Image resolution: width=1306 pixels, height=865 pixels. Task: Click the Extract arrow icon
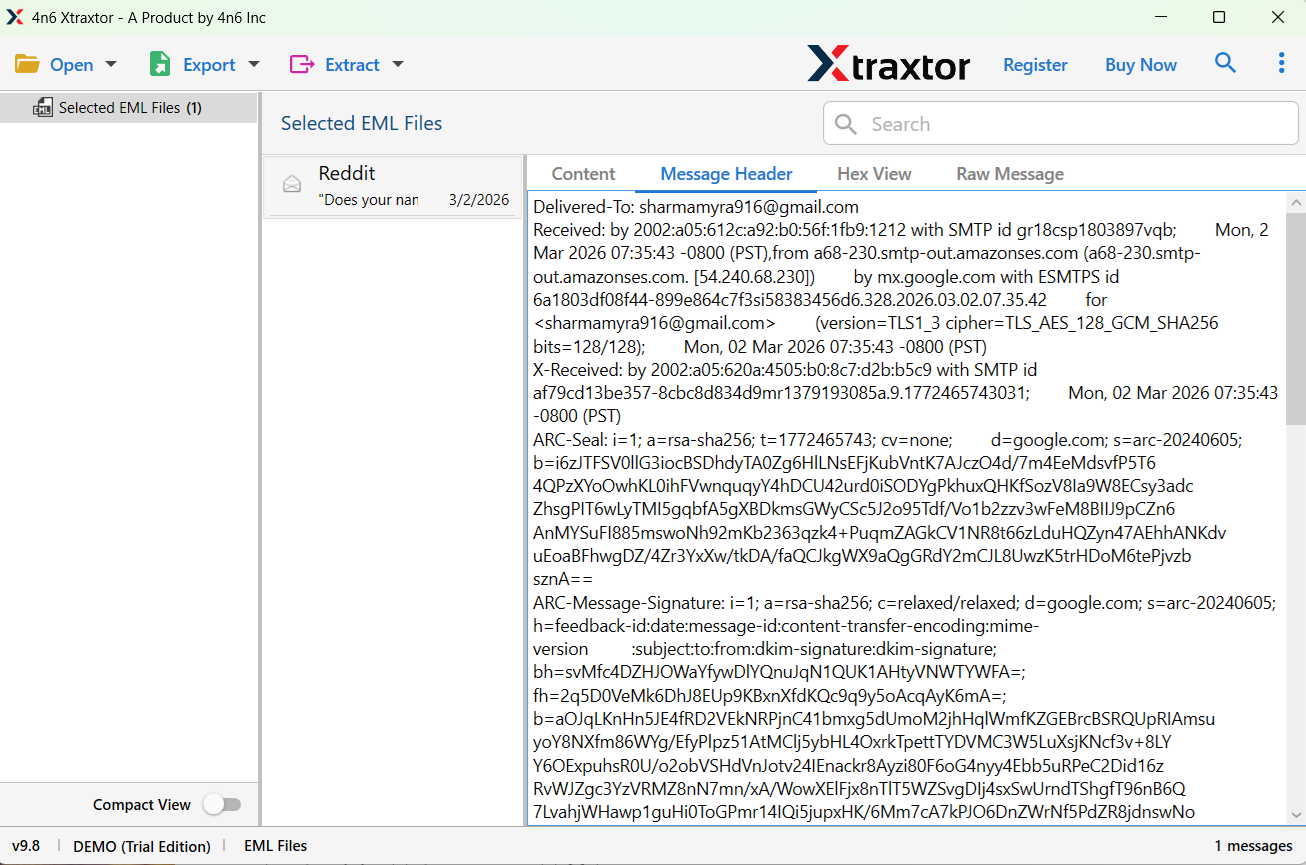[x=302, y=65]
